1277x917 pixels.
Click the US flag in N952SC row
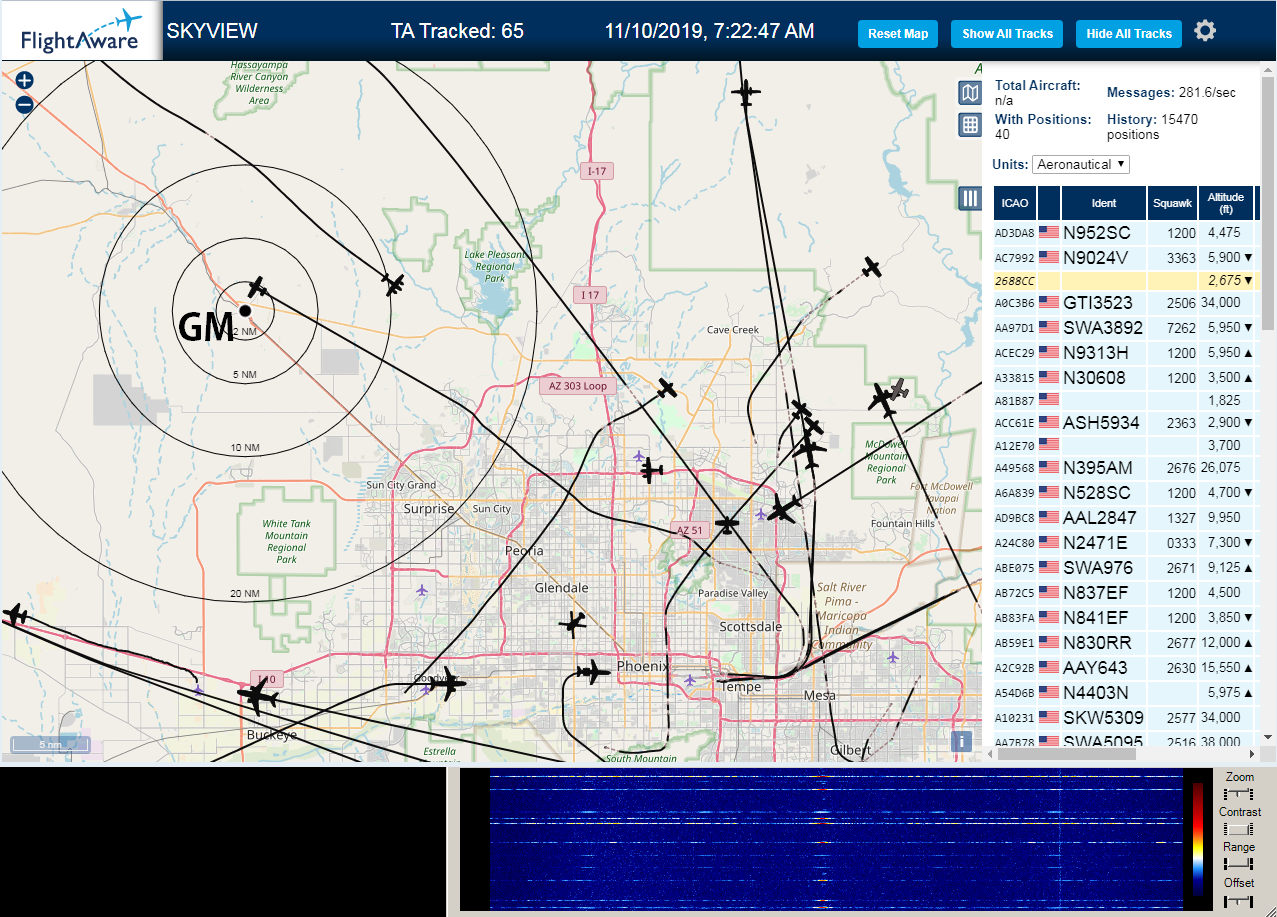tap(1049, 232)
